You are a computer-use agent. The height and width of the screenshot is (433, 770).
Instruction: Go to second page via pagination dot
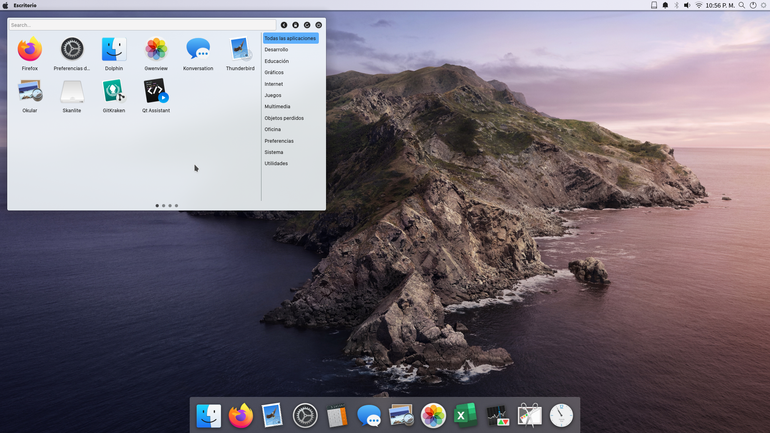pyautogui.click(x=164, y=206)
